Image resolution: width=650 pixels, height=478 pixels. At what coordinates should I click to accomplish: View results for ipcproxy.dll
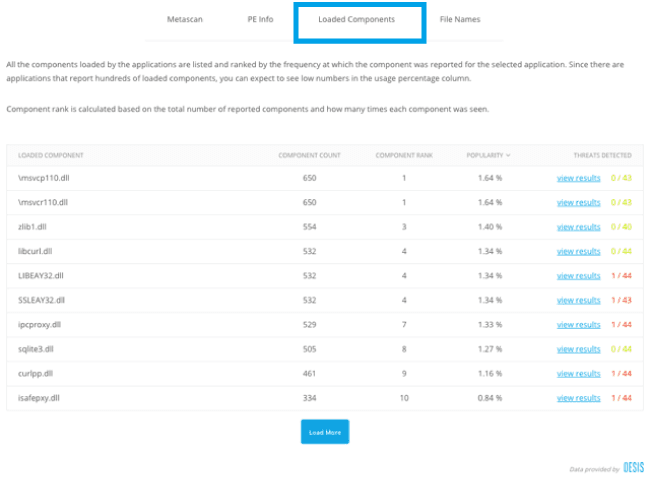click(x=578, y=325)
